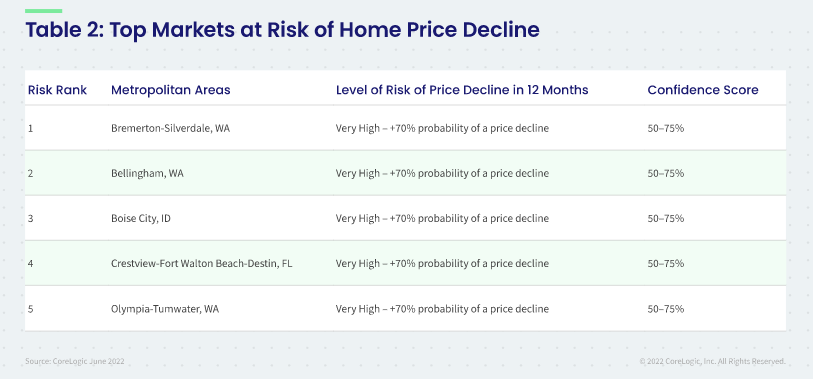The width and height of the screenshot is (813, 379).
Task: Click risk rank number 5
Action: (31, 309)
